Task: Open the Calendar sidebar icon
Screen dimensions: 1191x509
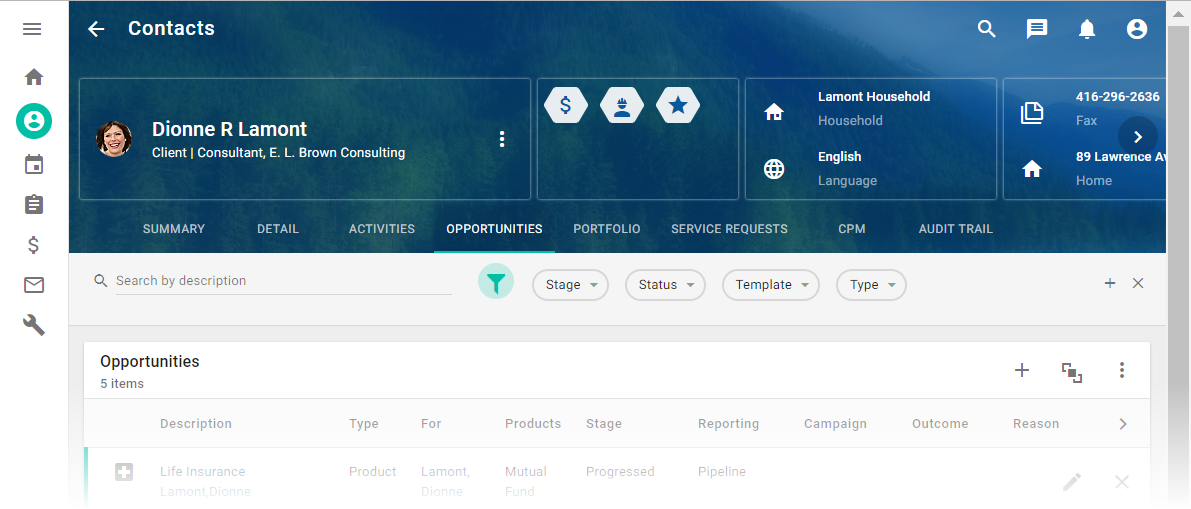Action: pos(34,165)
